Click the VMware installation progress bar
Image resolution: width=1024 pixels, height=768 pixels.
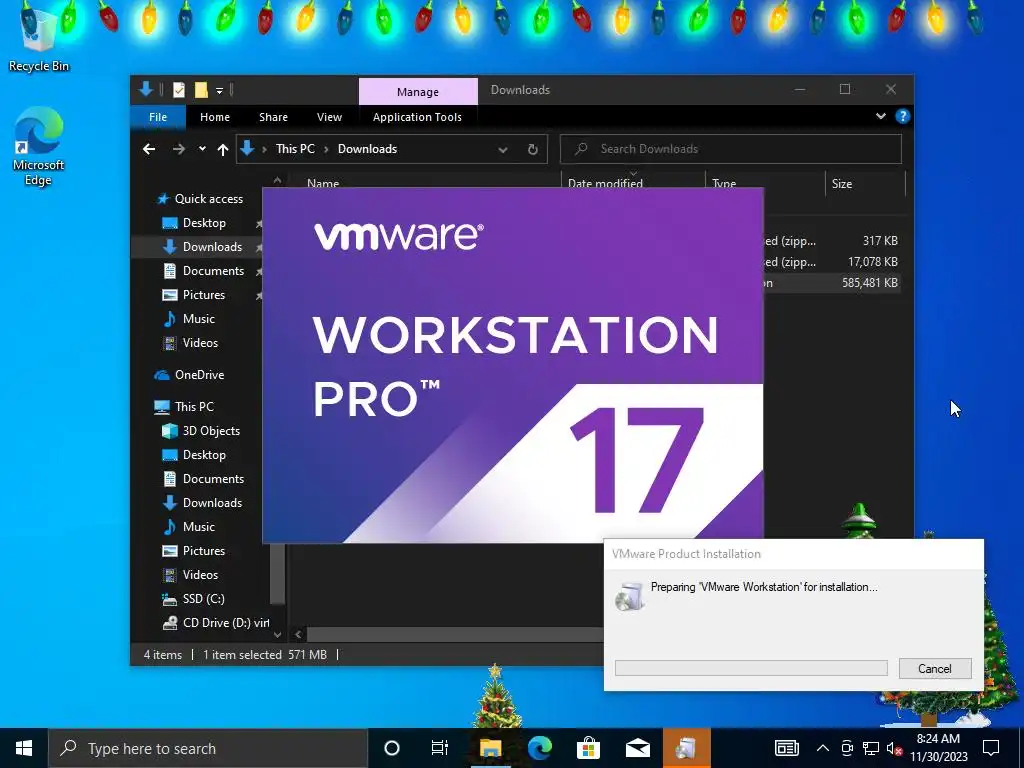coord(751,668)
